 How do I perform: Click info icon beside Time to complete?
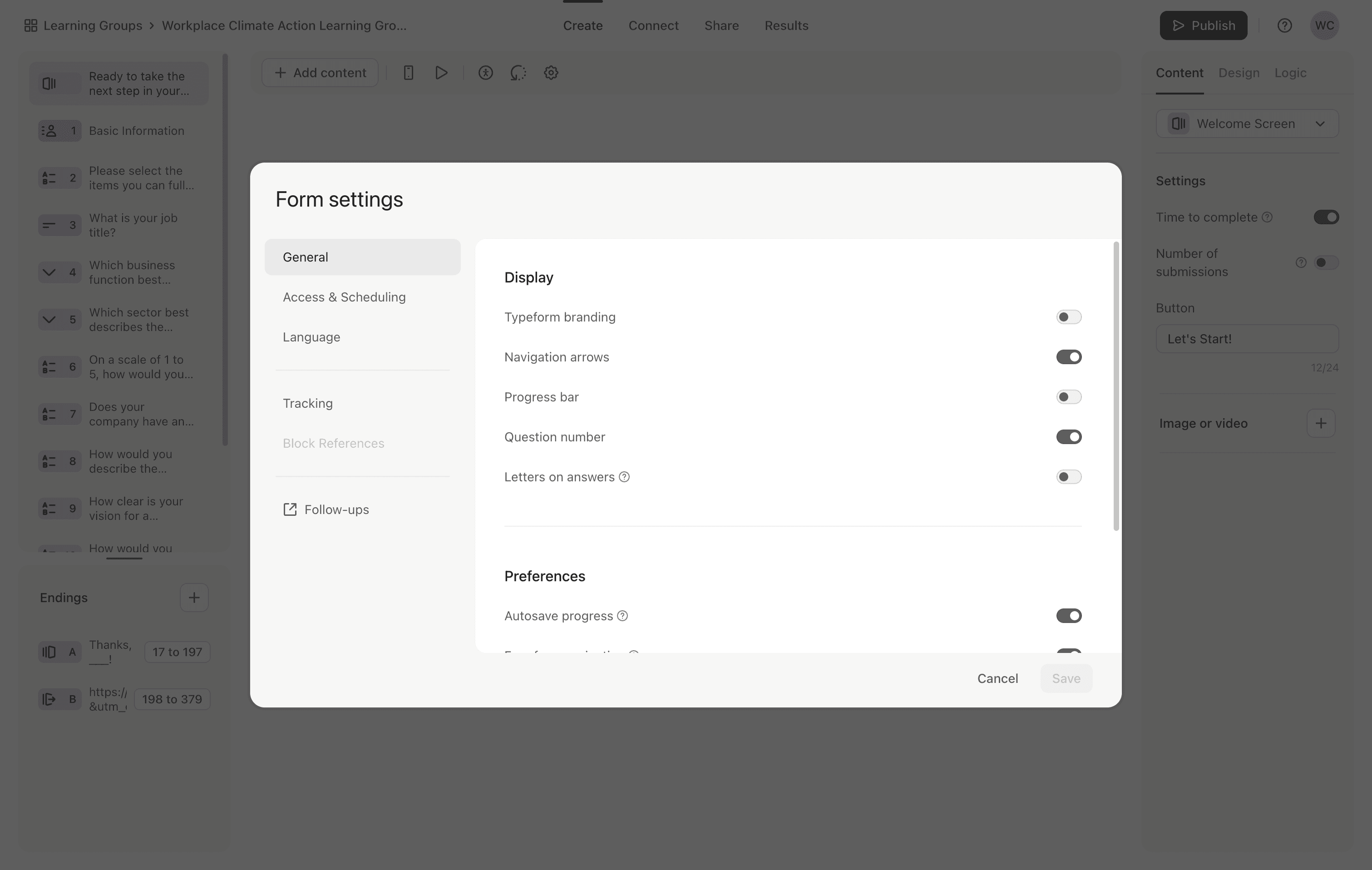1267,217
